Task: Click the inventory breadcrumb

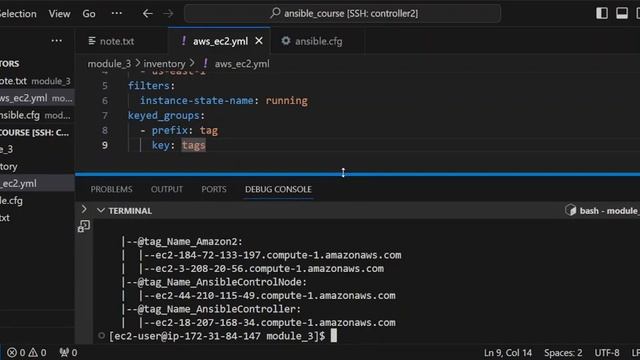Action: pos(164,64)
